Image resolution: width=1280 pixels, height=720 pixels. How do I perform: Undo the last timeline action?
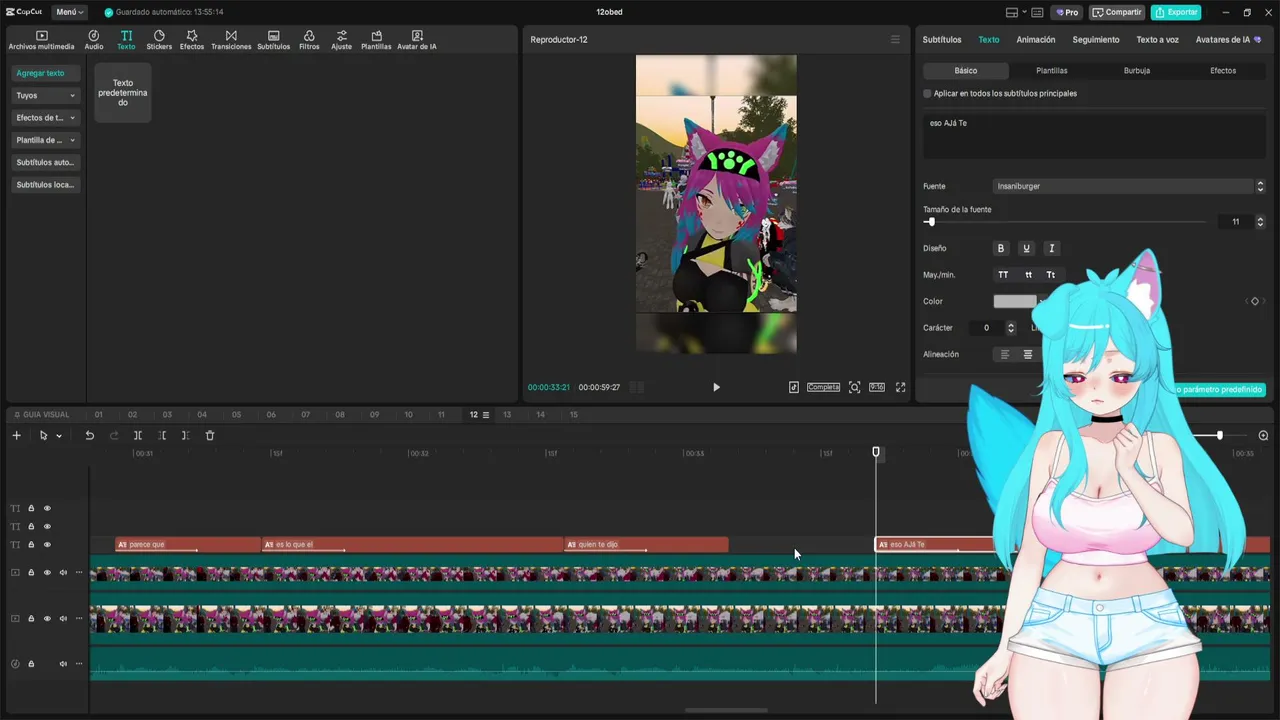point(89,435)
